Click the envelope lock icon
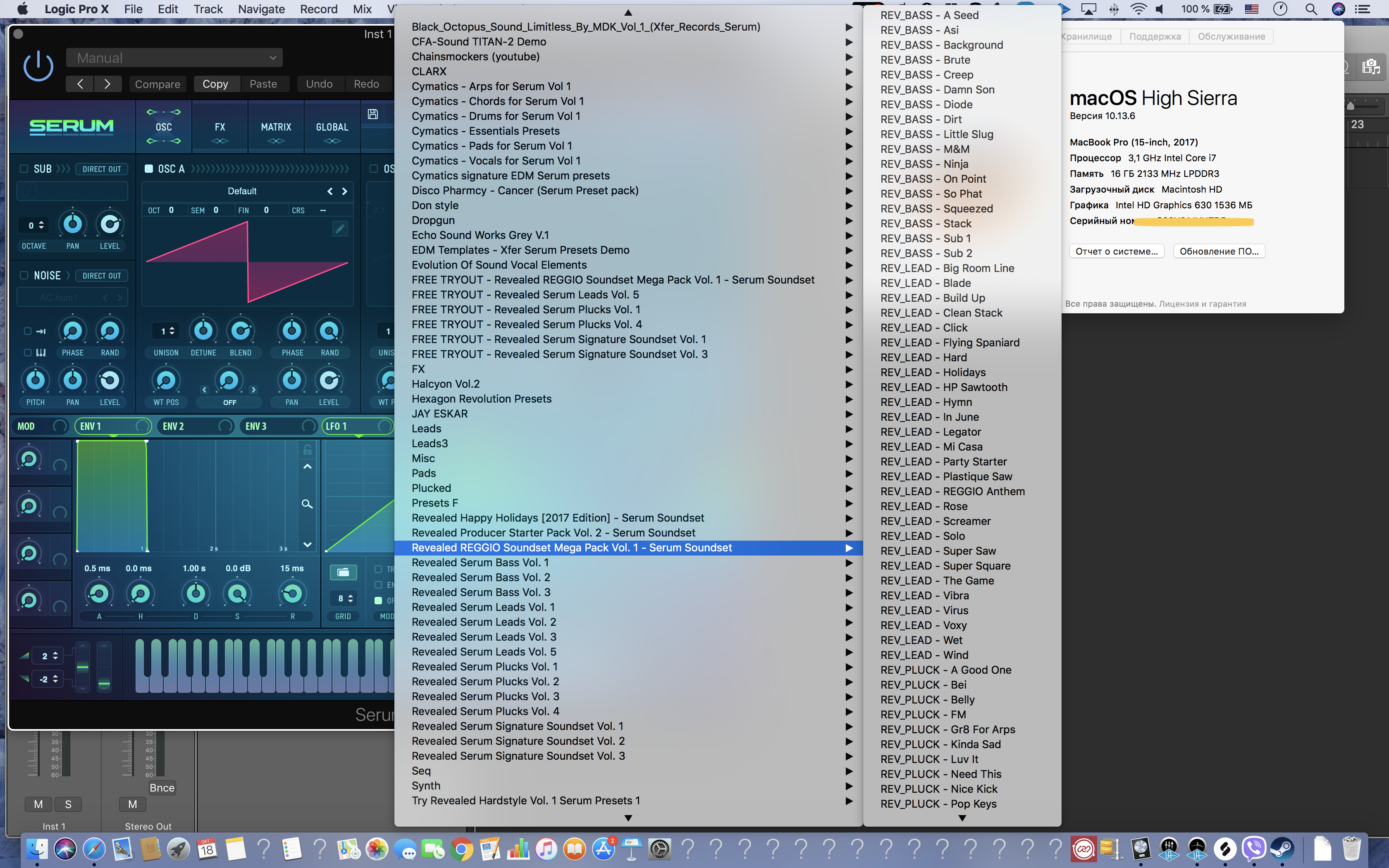Screen dimensions: 1389x868 [307, 450]
